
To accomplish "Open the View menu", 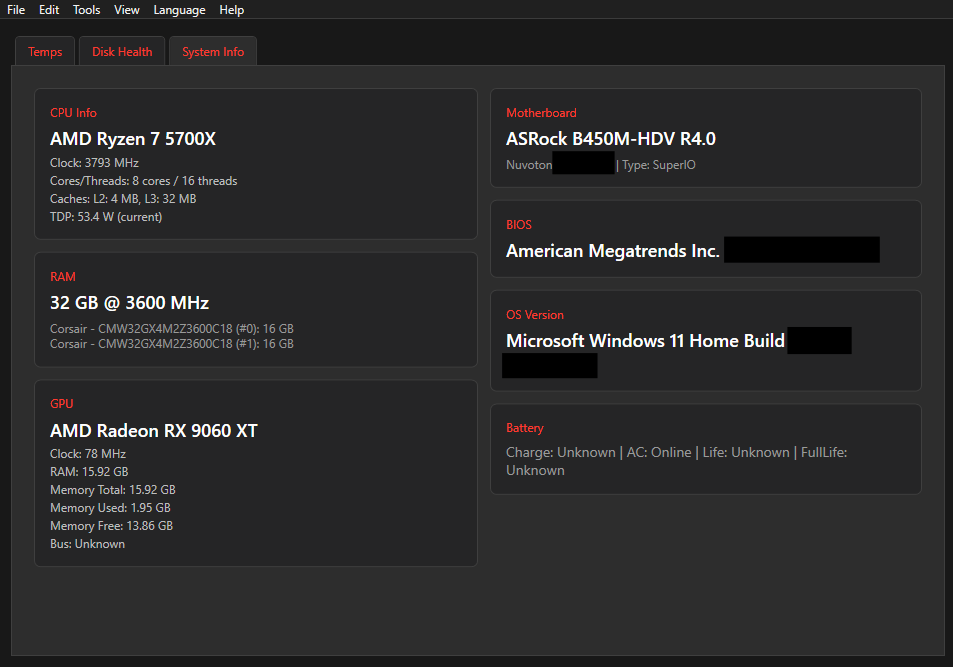I will click(x=126, y=10).
